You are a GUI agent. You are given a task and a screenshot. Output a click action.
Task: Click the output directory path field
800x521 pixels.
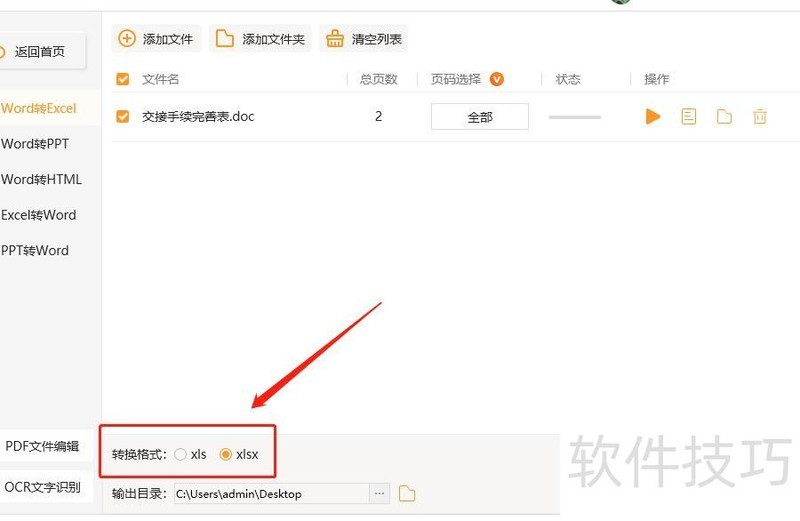tap(272, 493)
